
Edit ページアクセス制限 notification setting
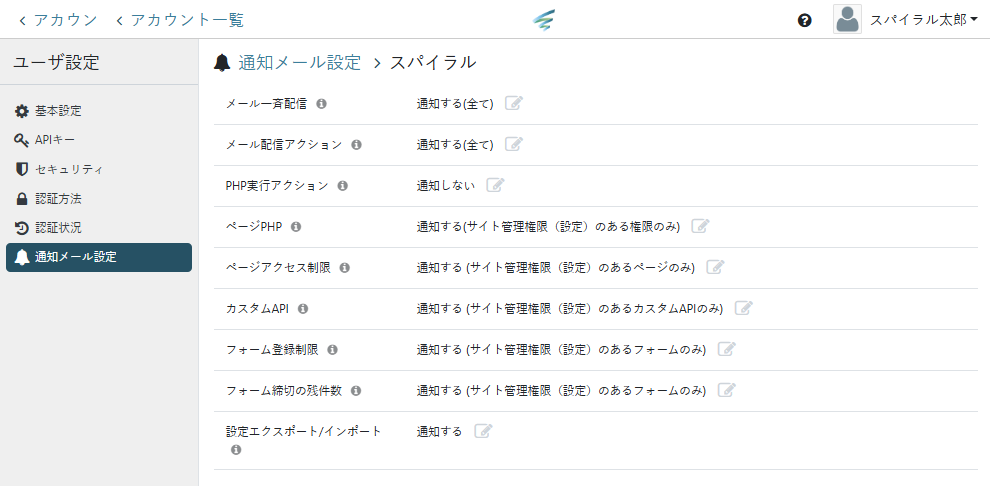pos(715,267)
